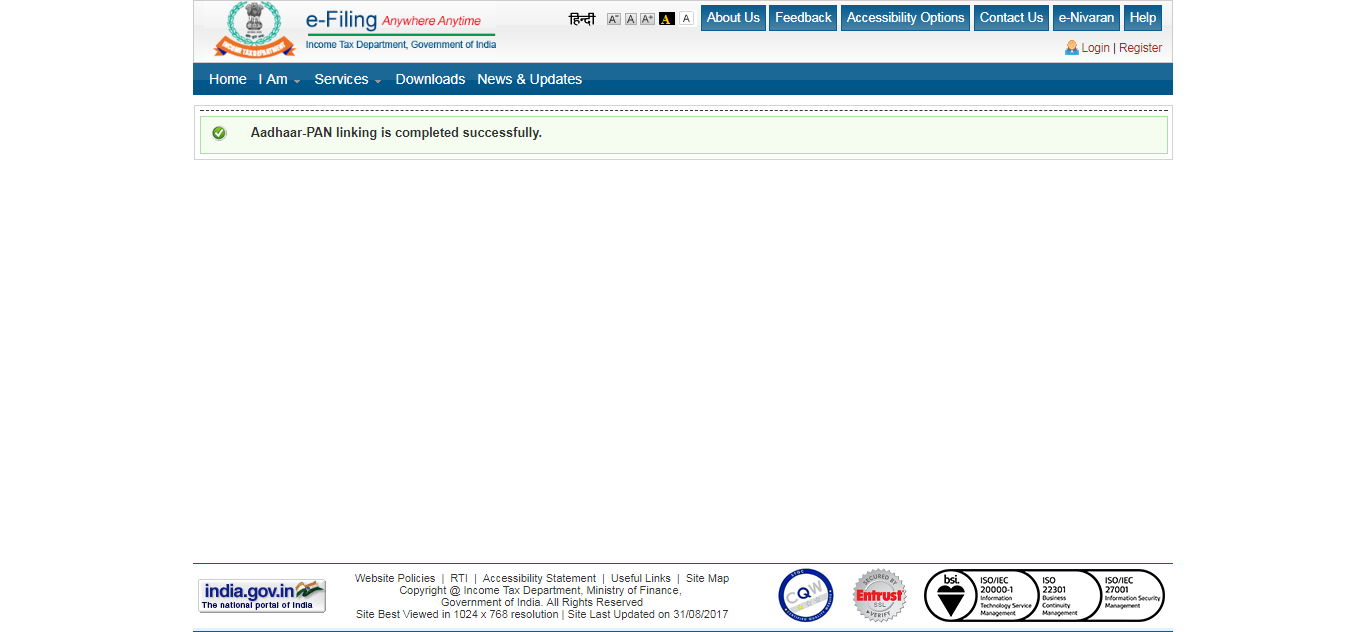Image resolution: width=1366 pixels, height=632 pixels.
Task: Click the india.gov.in national portal banner
Action: click(x=261, y=595)
